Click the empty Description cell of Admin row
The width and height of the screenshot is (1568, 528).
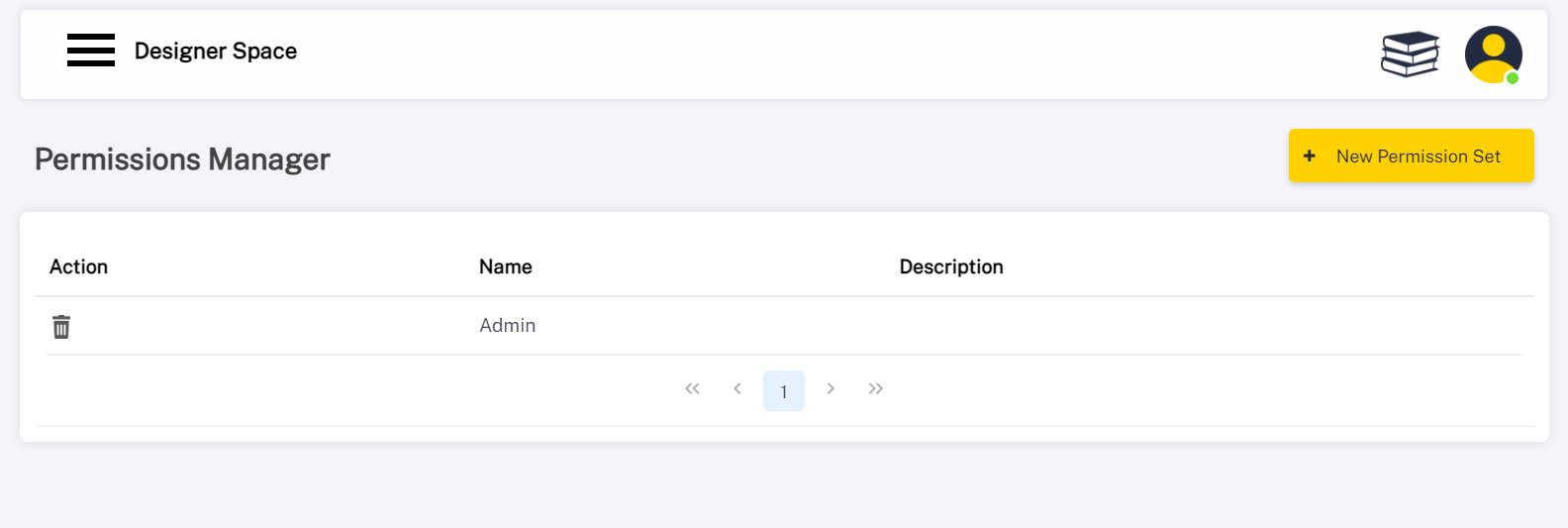click(1089, 326)
